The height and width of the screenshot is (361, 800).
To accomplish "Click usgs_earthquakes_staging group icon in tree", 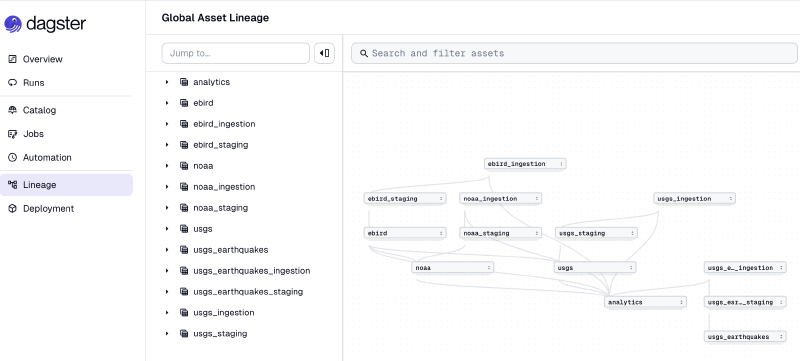I will click(184, 292).
